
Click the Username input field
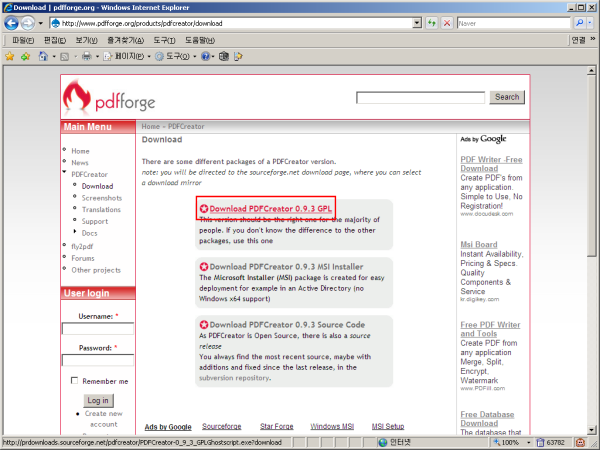coord(98,328)
